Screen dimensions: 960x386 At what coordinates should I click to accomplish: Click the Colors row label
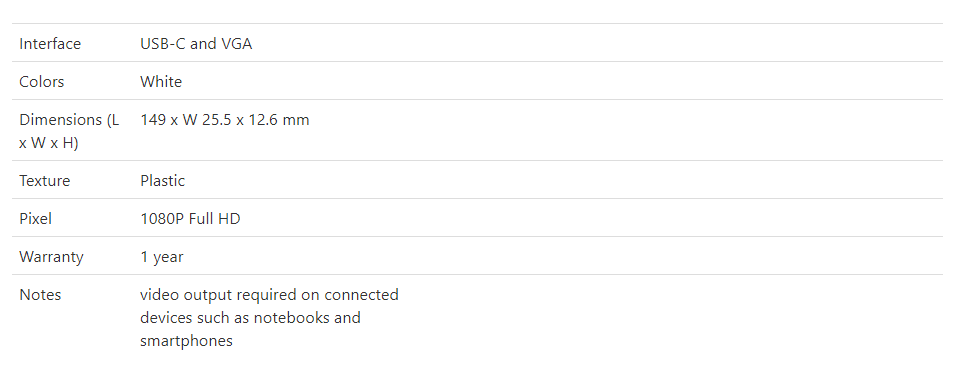(42, 82)
